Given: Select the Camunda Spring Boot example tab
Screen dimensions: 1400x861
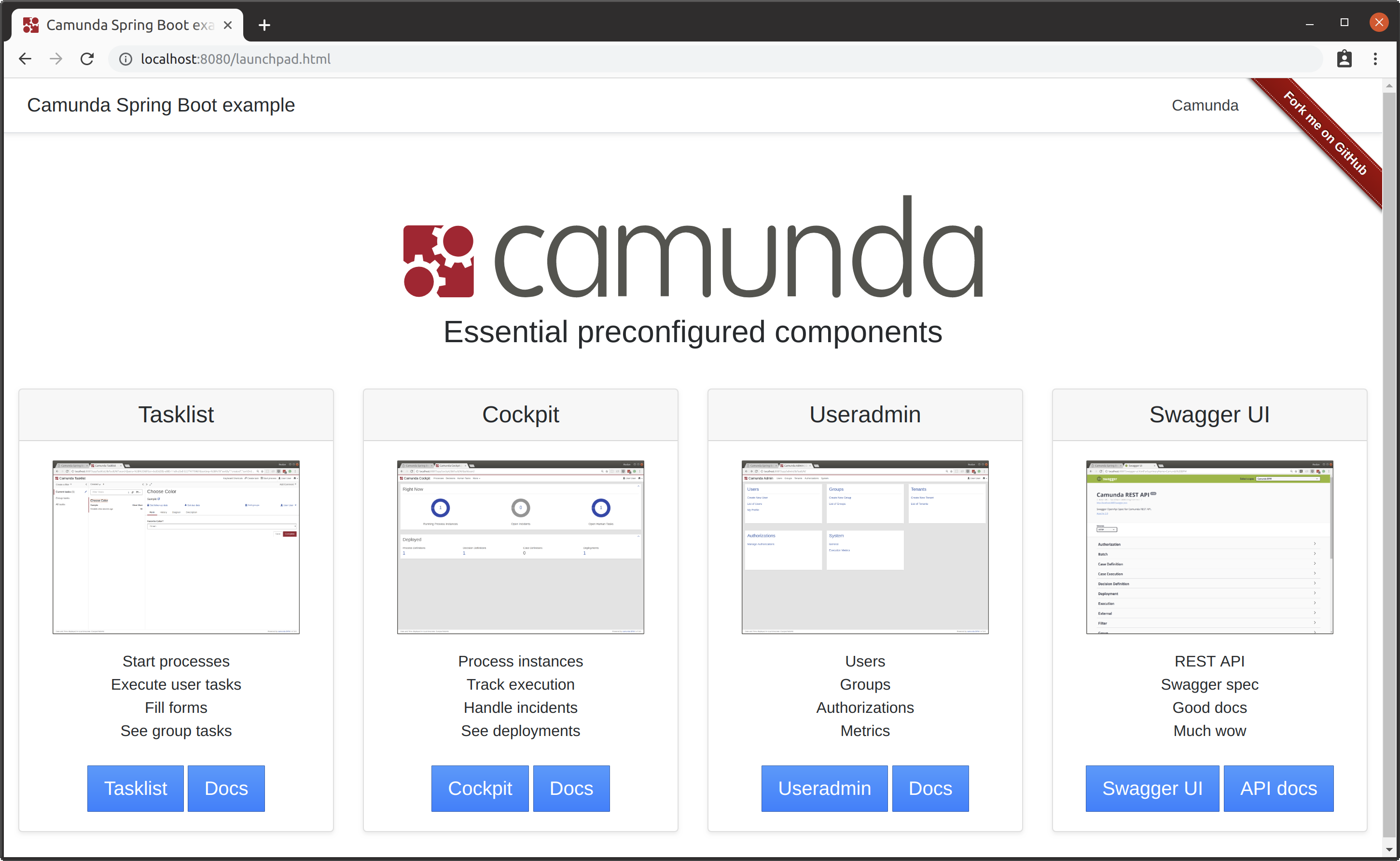Looking at the screenshot, I should click(130, 25).
